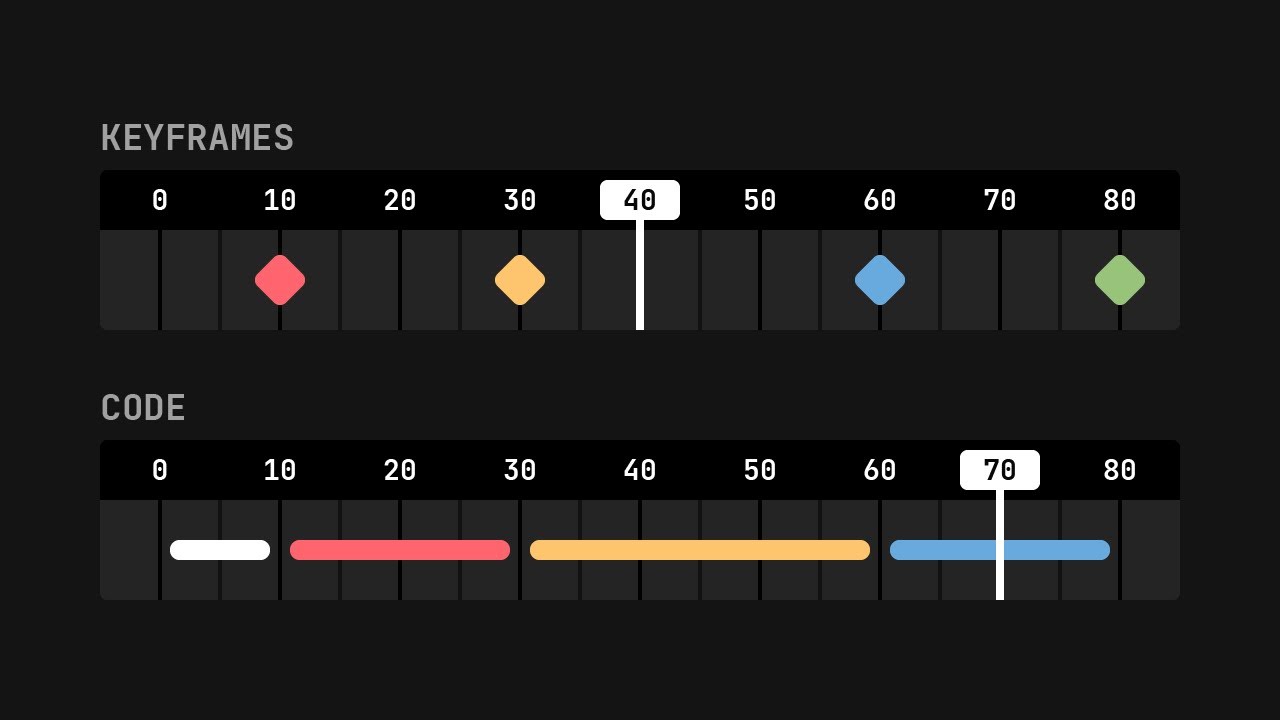Select the orange keyframe diamond at frame 30
This screenshot has width=1280, height=720.
tap(520, 280)
